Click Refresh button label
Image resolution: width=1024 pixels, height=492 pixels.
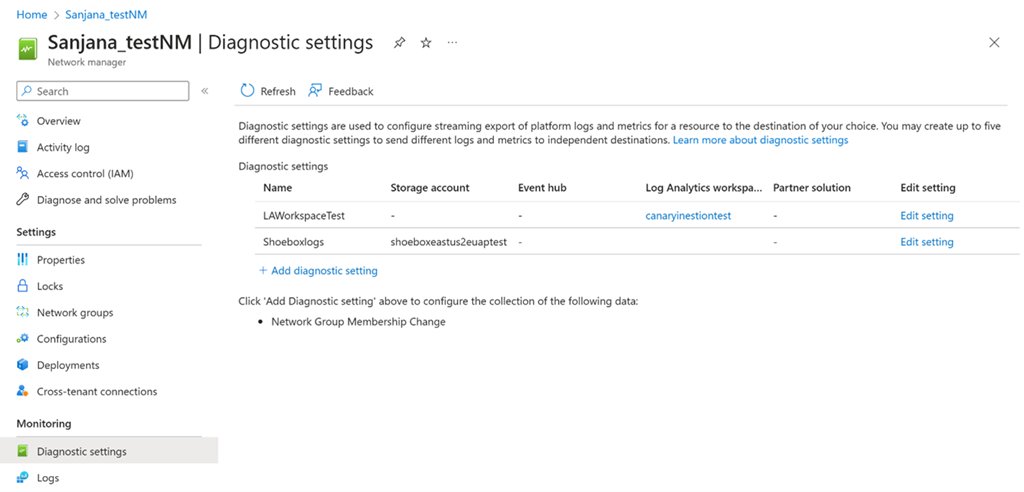[x=278, y=91]
